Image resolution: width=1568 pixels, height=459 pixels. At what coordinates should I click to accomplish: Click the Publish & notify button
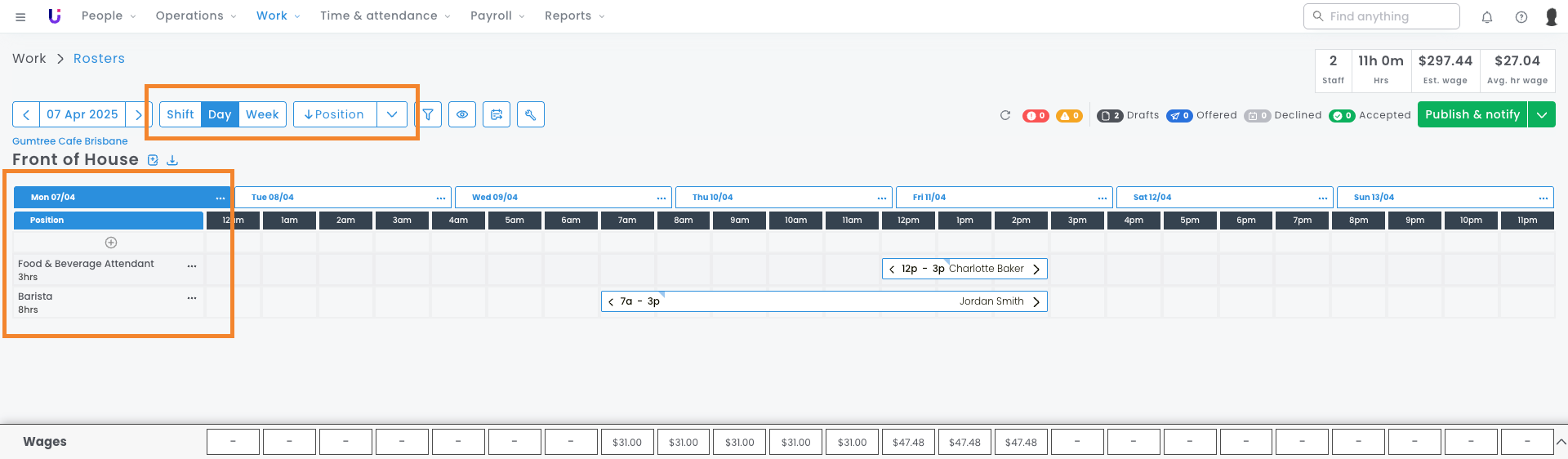coord(1472,114)
